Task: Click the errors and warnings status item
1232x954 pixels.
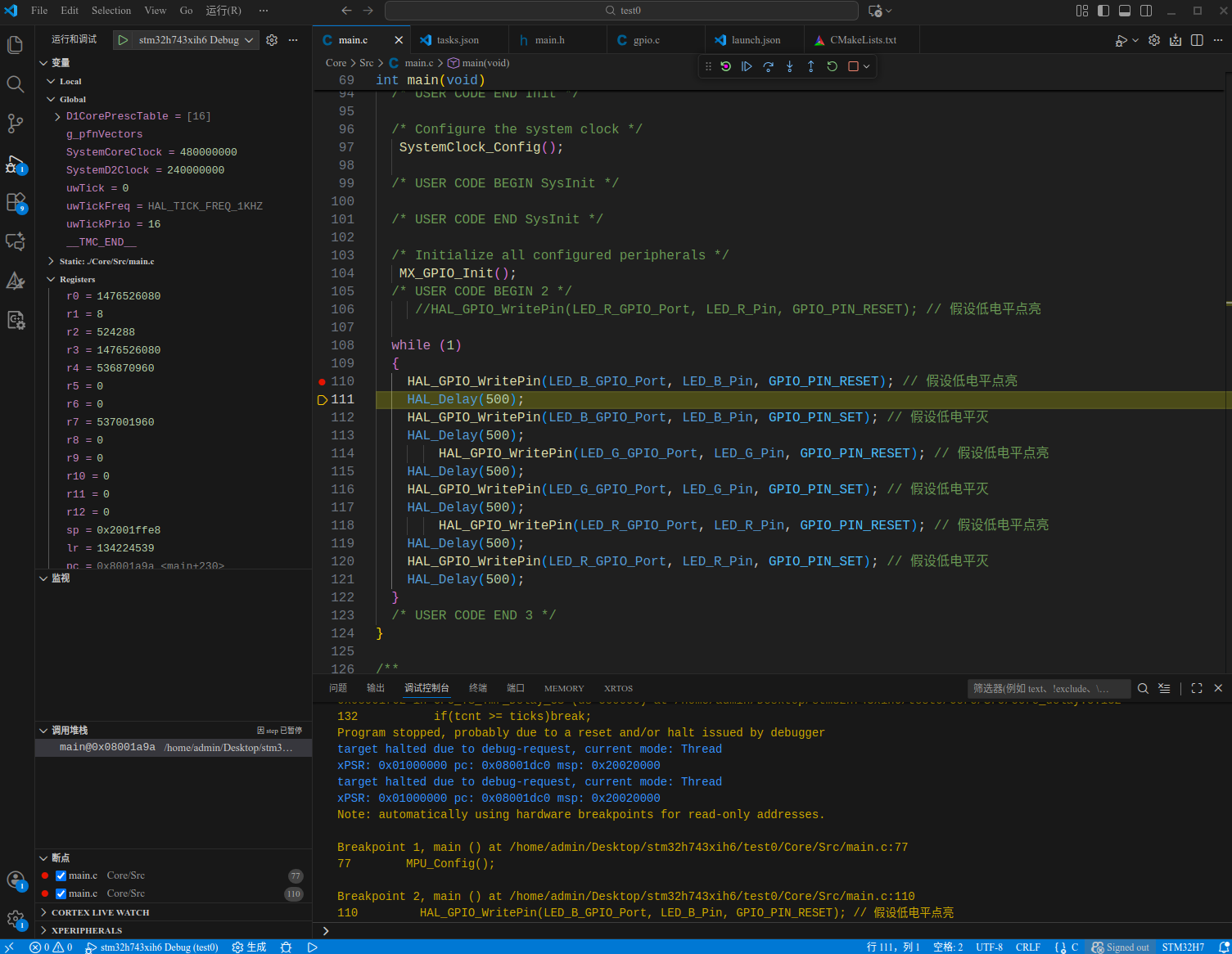Action: click(x=51, y=947)
